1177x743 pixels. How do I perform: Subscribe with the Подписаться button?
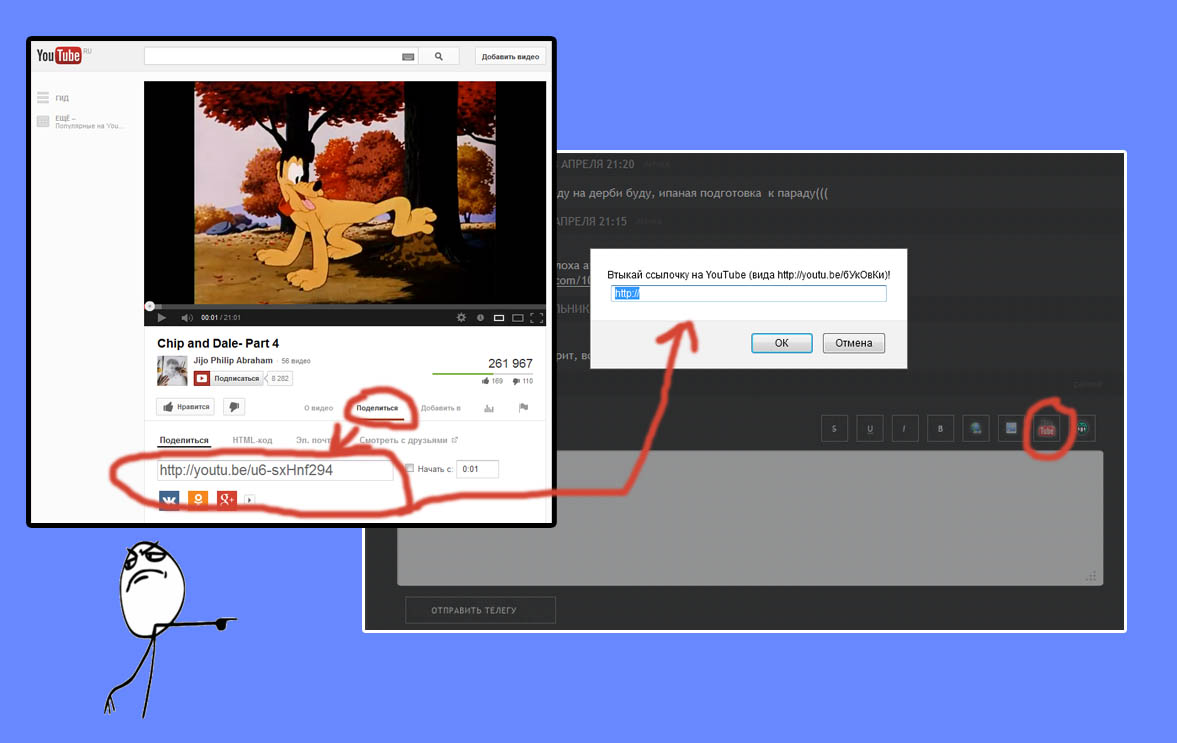(x=228, y=378)
